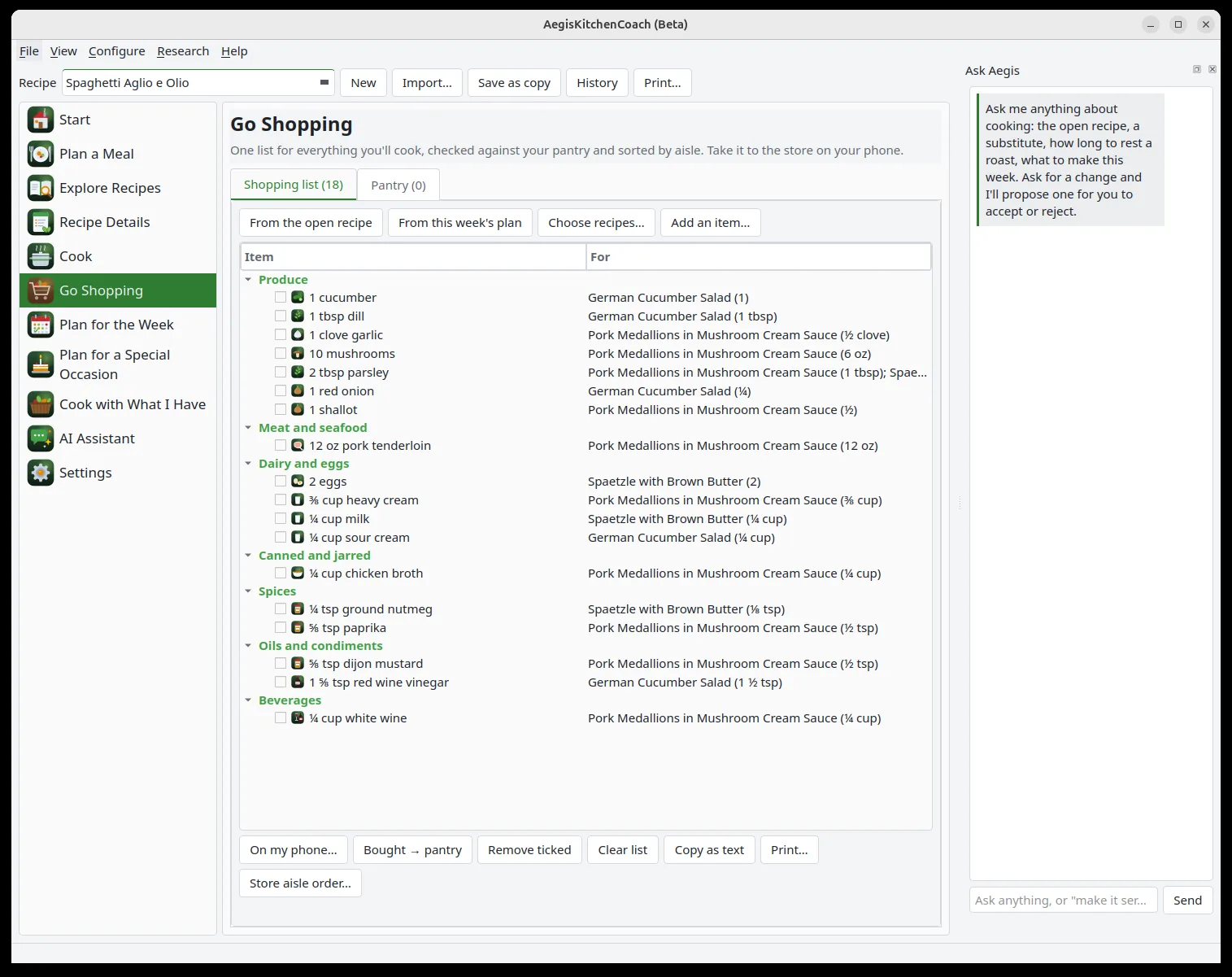Detach the Ask Aegis panel with float icon

pyautogui.click(x=1196, y=70)
